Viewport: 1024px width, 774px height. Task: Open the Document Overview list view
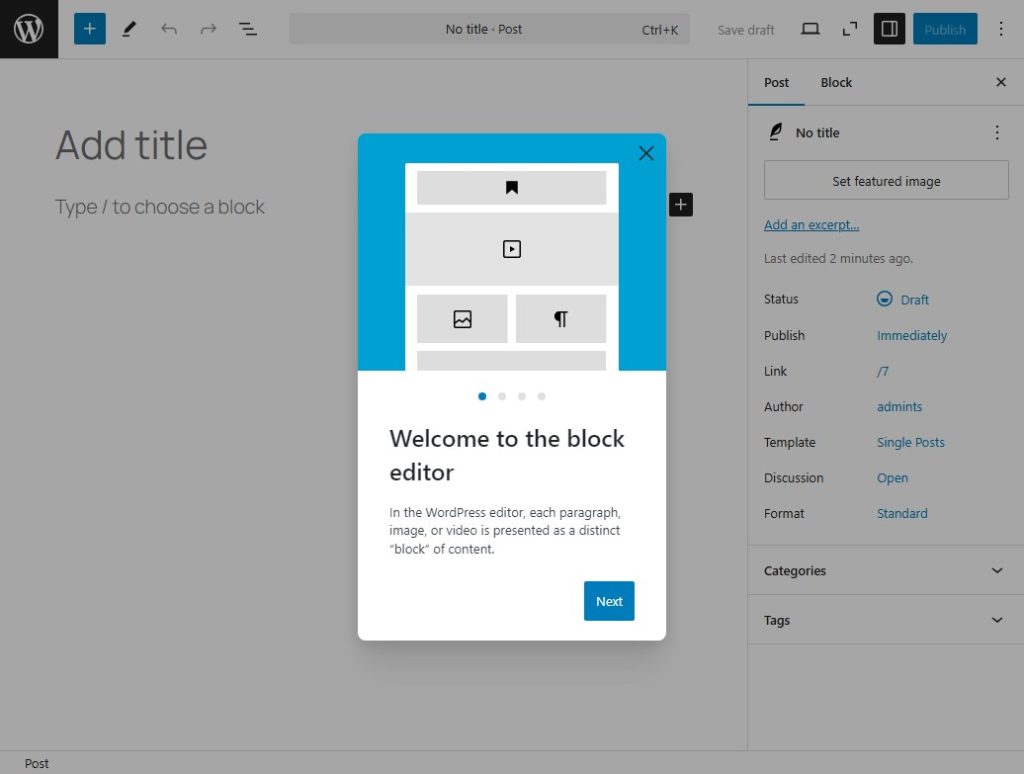[x=247, y=29]
